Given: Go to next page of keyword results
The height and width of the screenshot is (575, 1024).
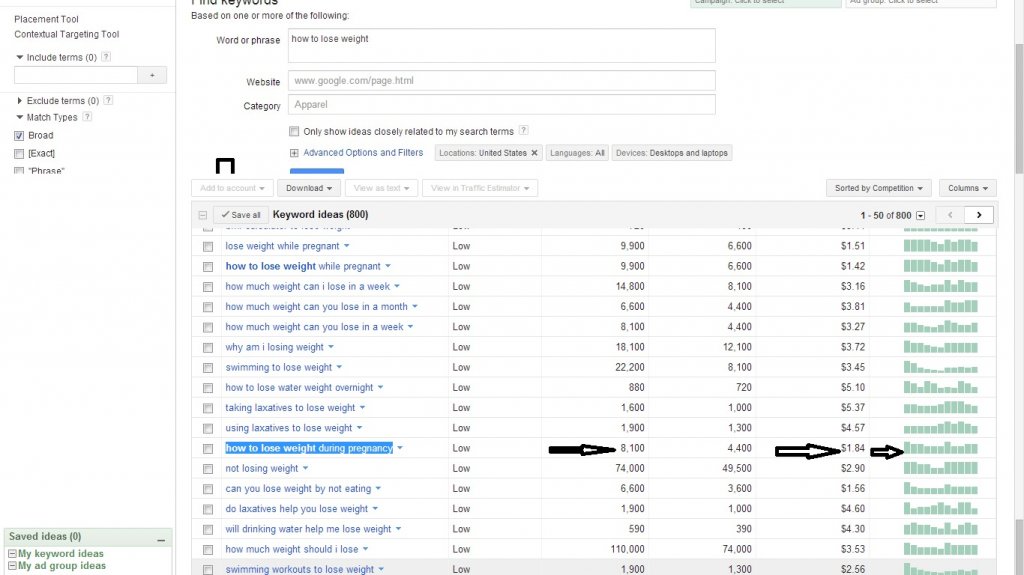Looking at the screenshot, I should pos(979,214).
